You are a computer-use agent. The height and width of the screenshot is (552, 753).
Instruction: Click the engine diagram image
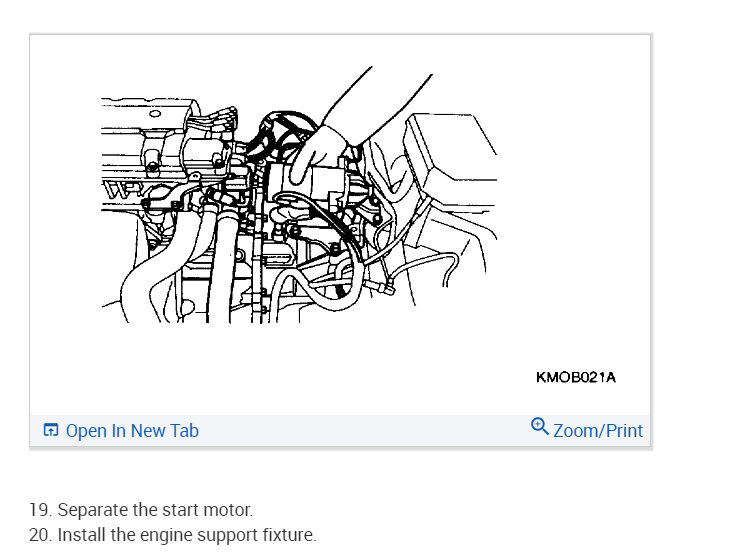tap(299, 195)
